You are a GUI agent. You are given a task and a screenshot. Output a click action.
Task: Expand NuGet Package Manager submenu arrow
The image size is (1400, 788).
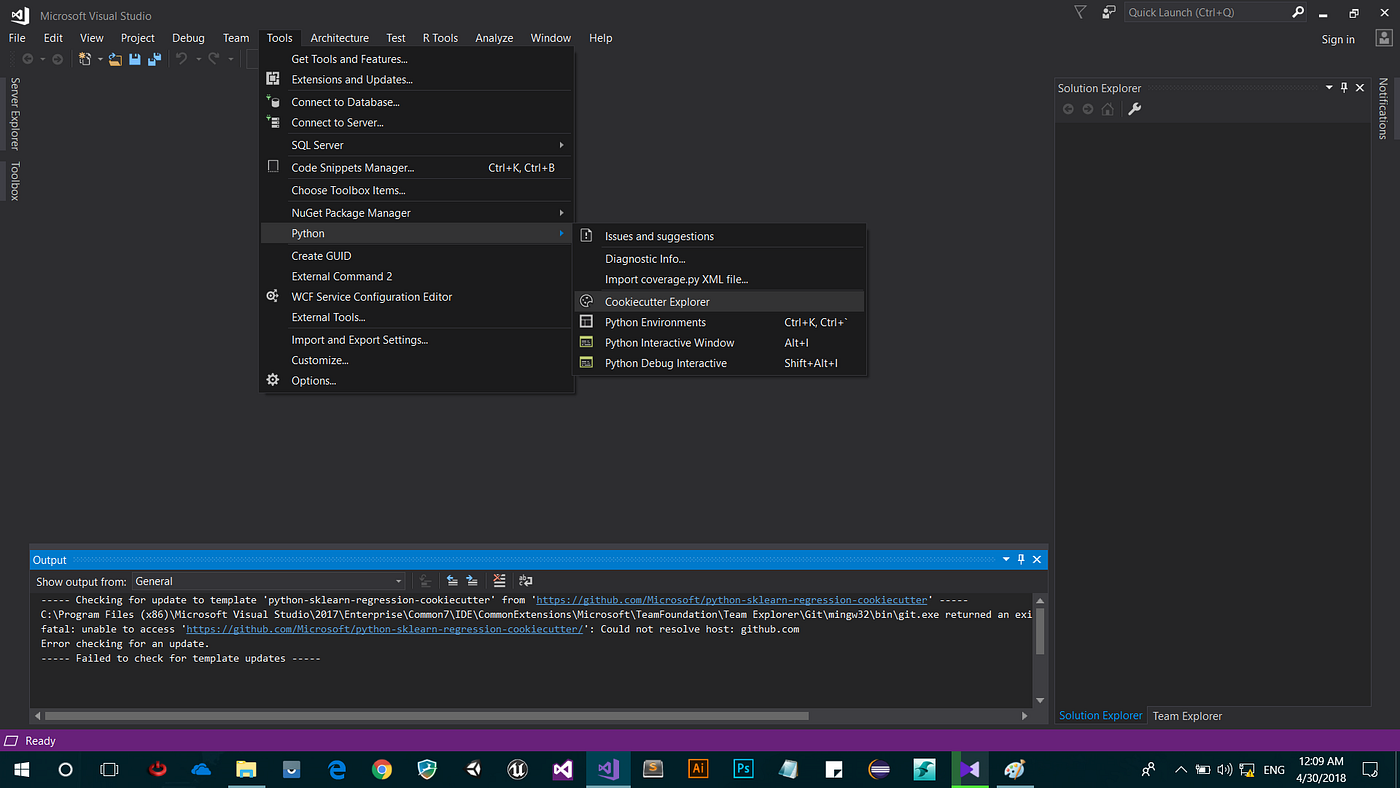(562, 213)
